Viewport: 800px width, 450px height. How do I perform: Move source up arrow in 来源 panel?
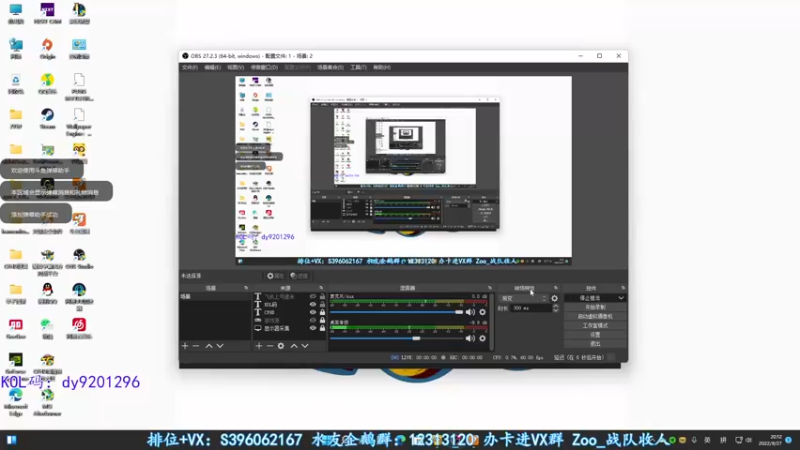[x=294, y=346]
